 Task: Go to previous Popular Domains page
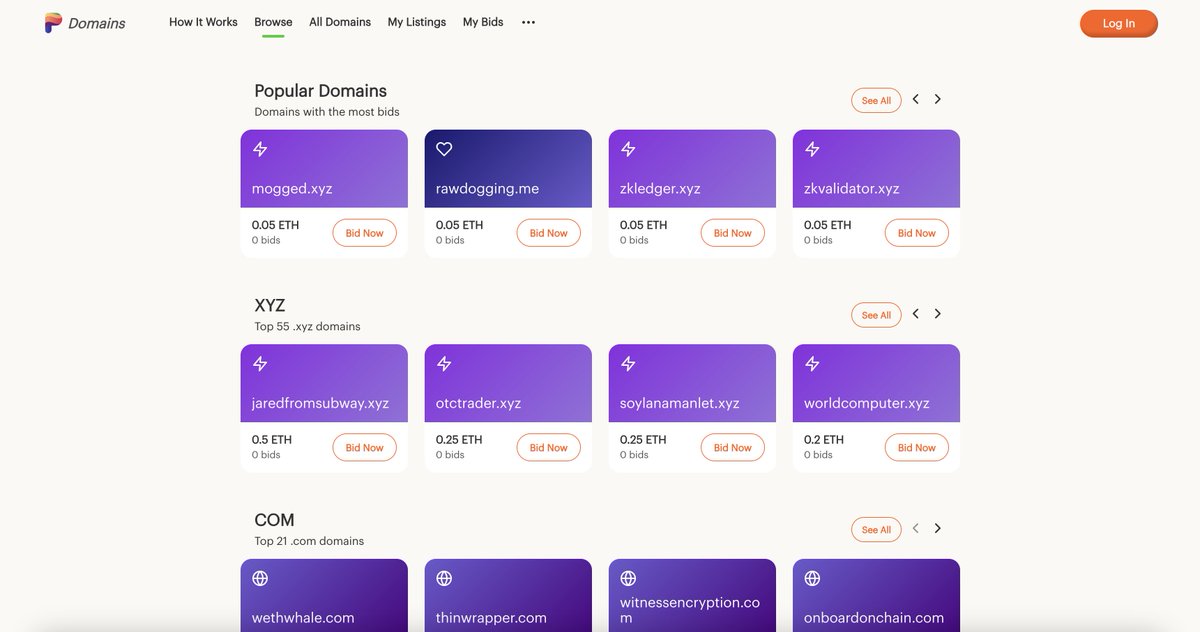click(915, 99)
